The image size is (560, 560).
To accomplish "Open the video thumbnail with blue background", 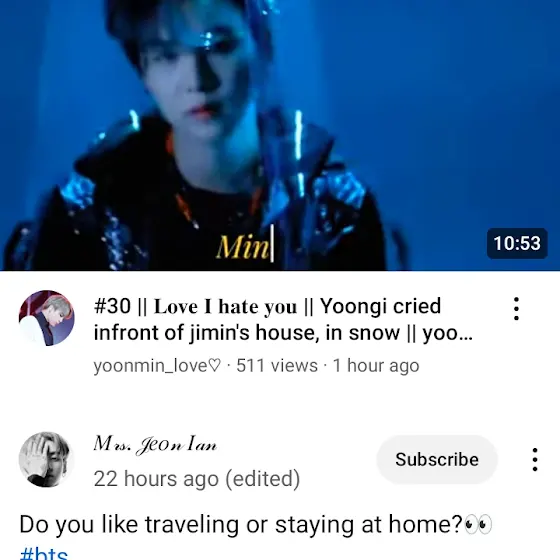I will (x=280, y=135).
